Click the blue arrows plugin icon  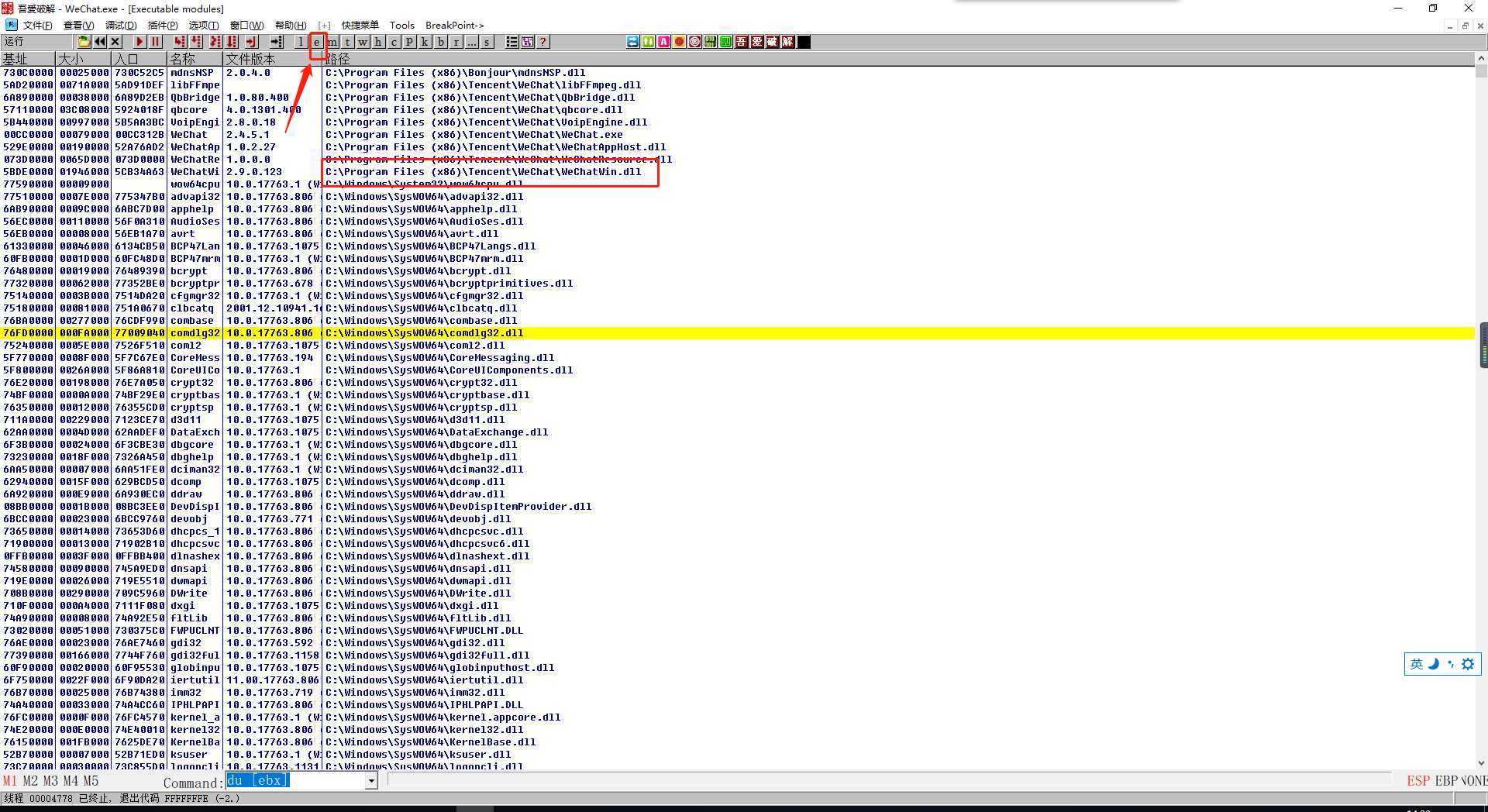633,42
